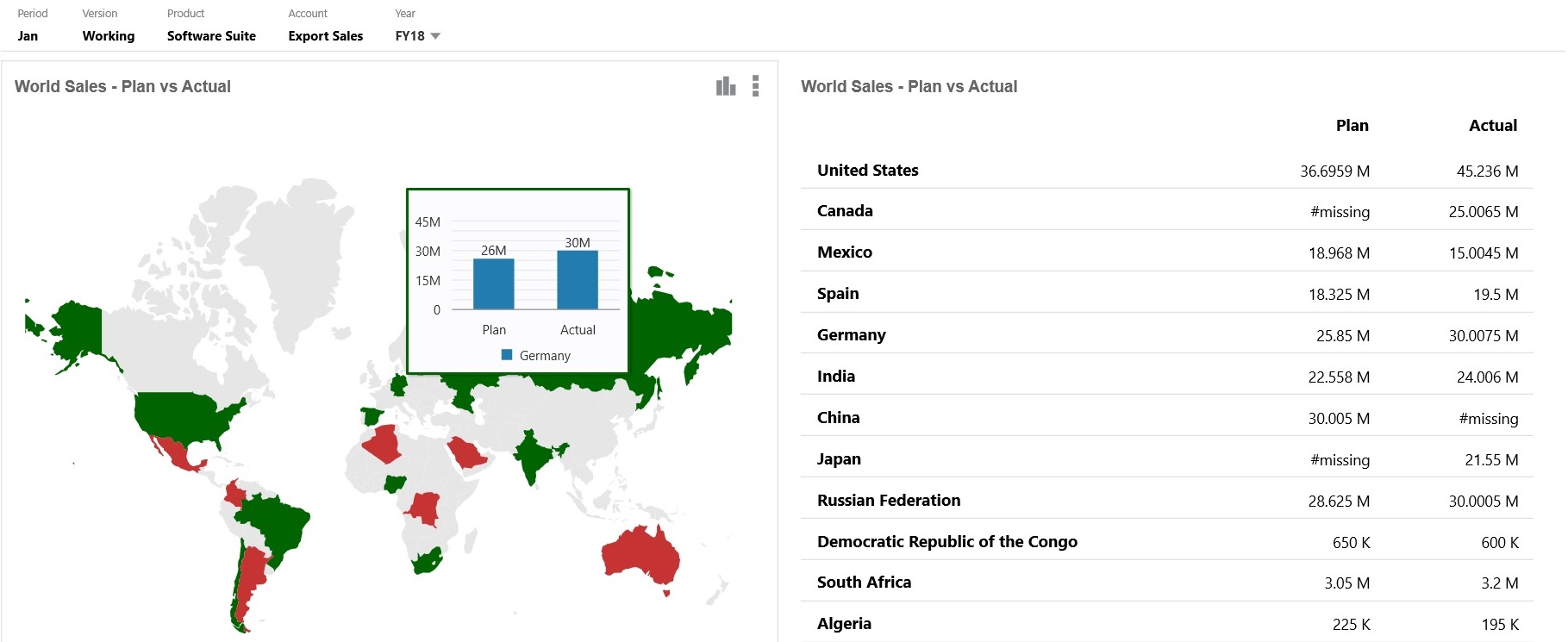Expand the FY18 Year dropdown arrow
1568x642 pixels.
[435, 36]
